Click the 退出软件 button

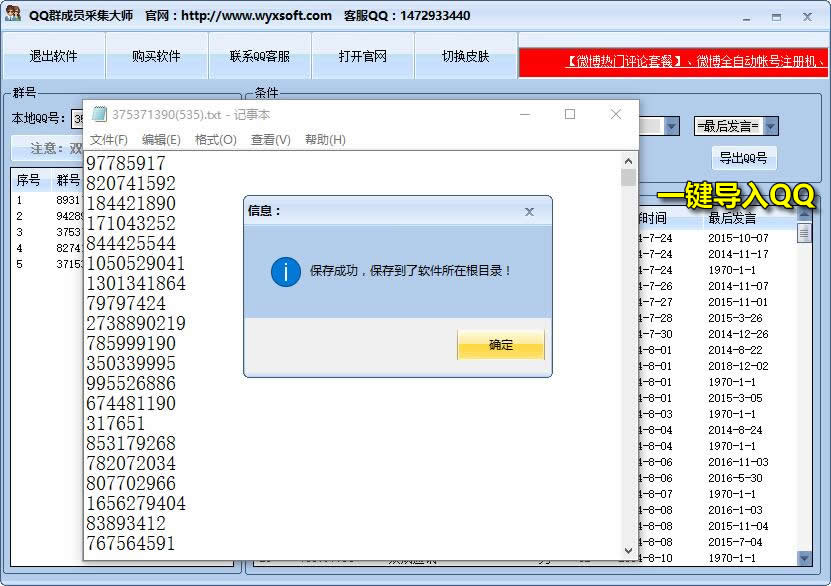[x=54, y=56]
